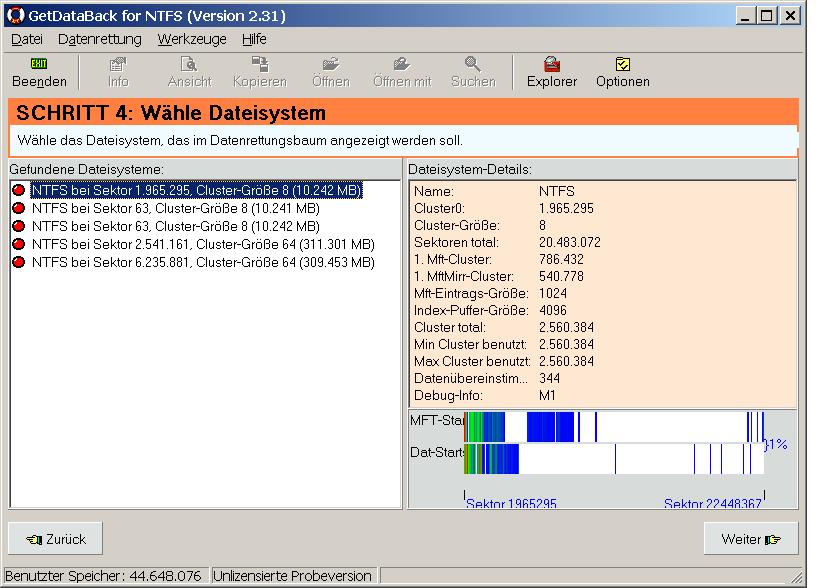Image resolution: width=840 pixels, height=588 pixels.
Task: Click the Sektor 22448367 axis label
Action: pos(712,503)
